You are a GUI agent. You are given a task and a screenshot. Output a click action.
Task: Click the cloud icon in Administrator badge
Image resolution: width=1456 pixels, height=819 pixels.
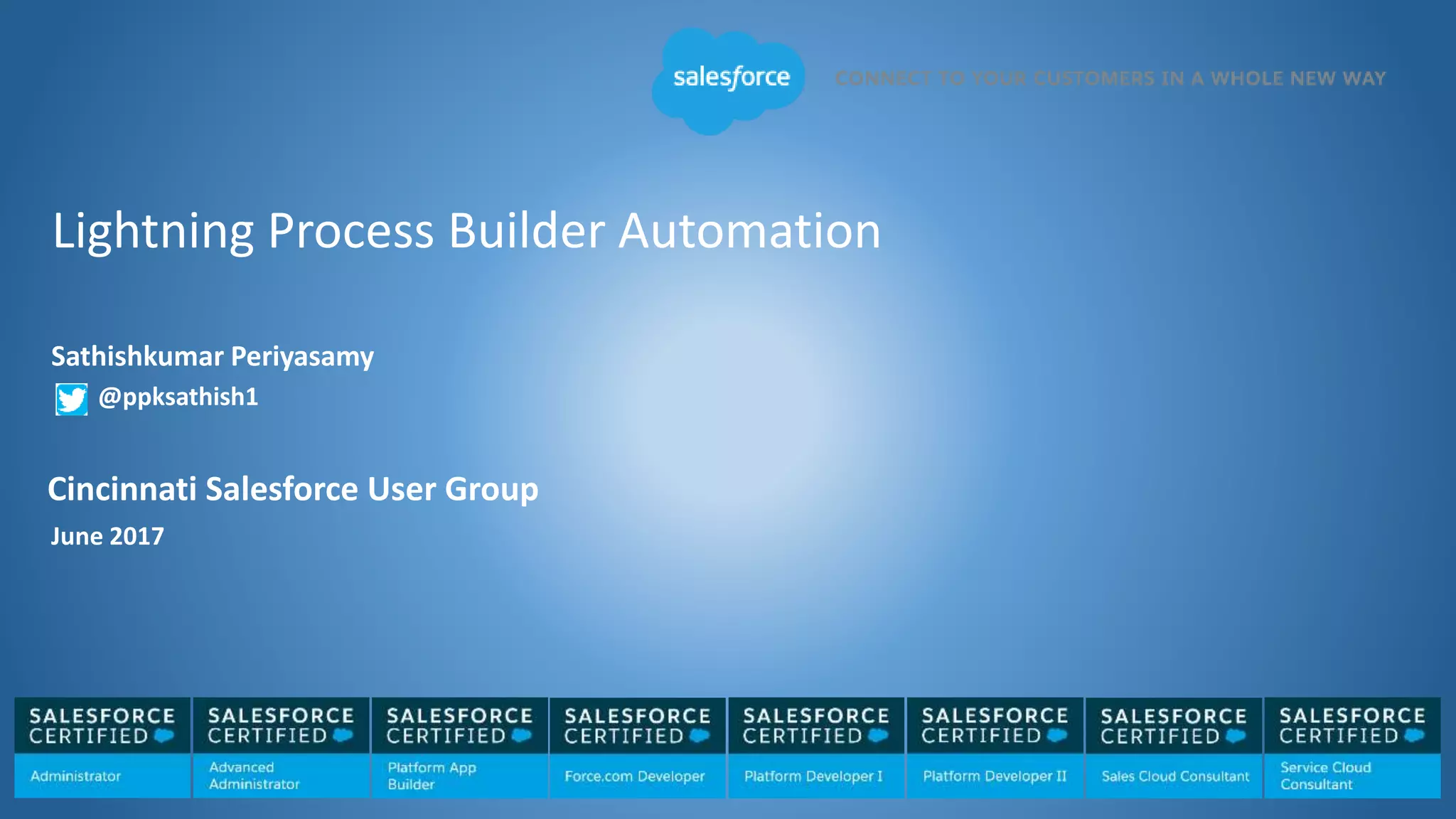tap(164, 736)
